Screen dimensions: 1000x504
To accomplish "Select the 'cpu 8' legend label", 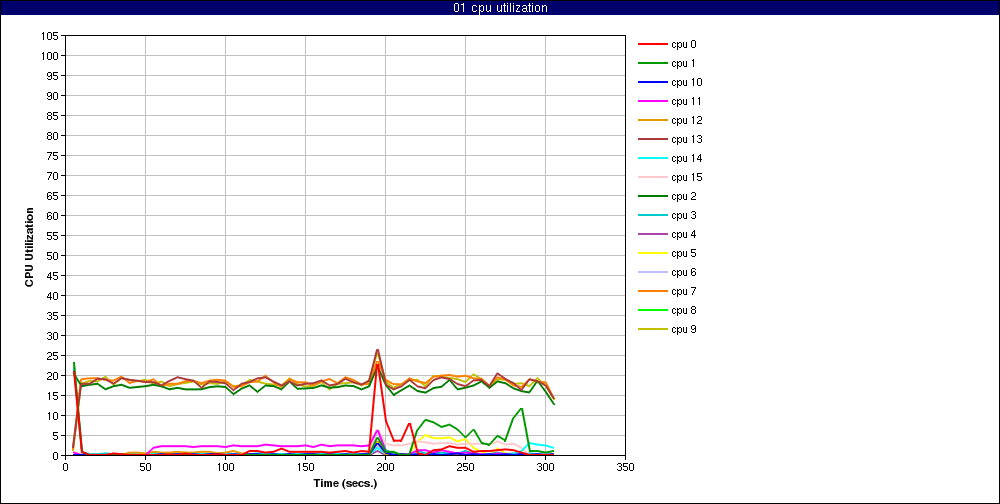I will pyautogui.click(x=684, y=311).
